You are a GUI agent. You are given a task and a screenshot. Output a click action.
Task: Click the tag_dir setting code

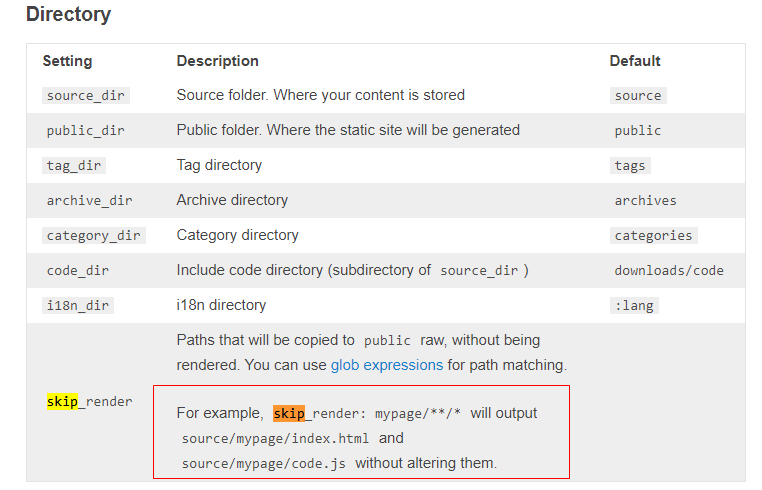(73, 166)
